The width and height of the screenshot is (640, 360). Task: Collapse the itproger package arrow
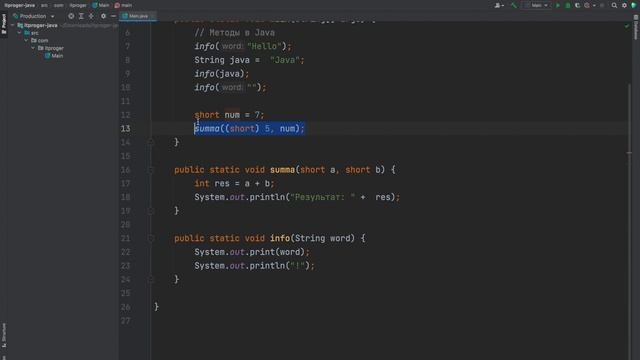tap(33, 48)
